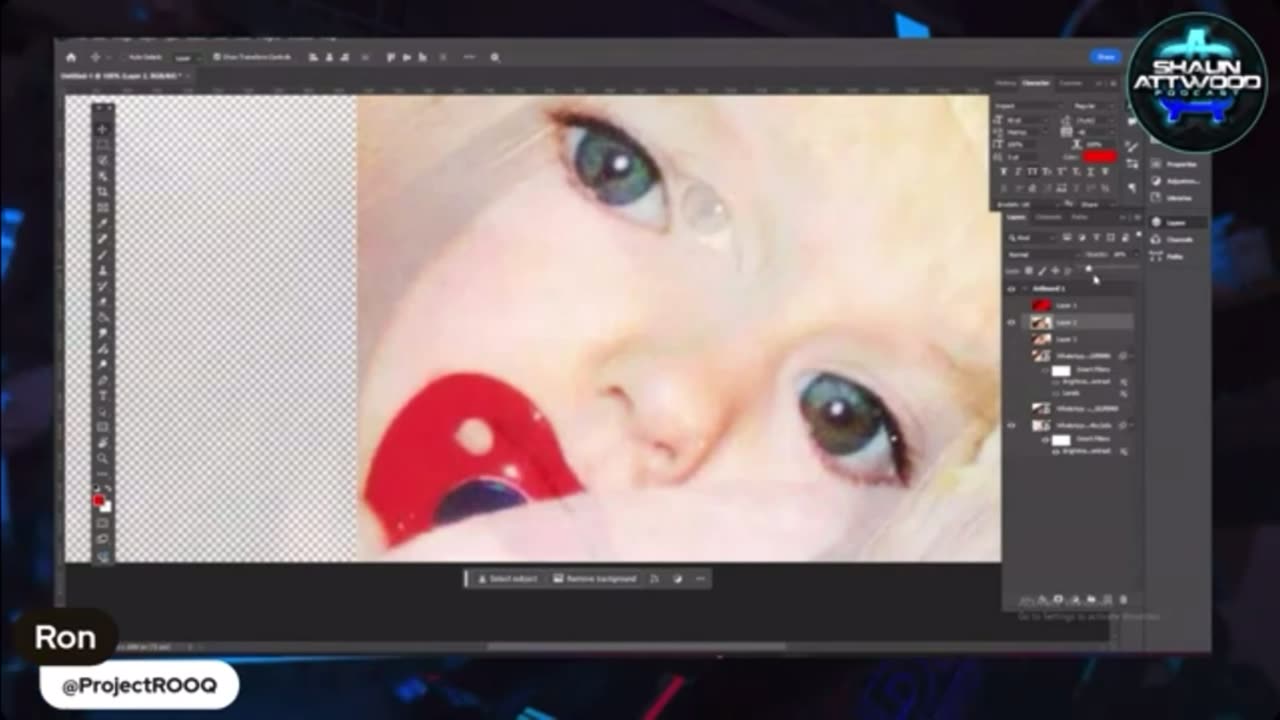Select the Brush tool
Screen dimensions: 1280x720
tap(103, 255)
